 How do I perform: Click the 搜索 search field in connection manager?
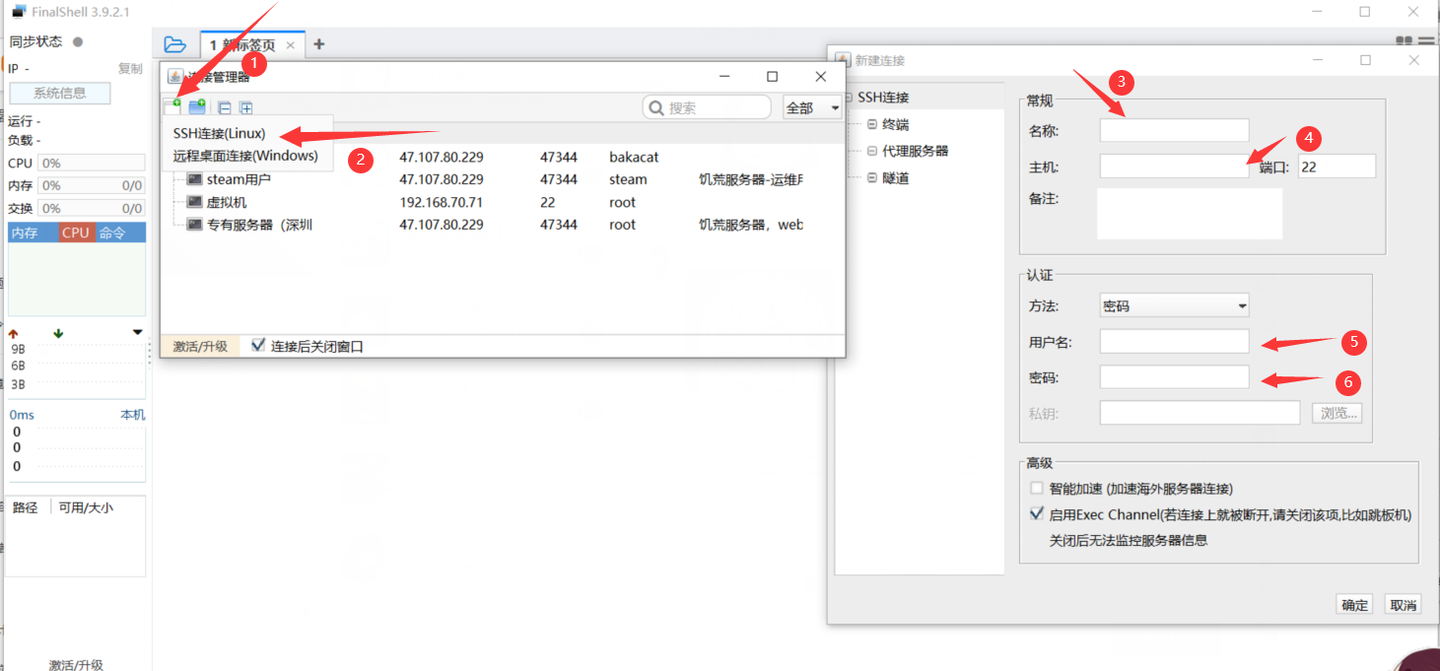click(x=707, y=107)
